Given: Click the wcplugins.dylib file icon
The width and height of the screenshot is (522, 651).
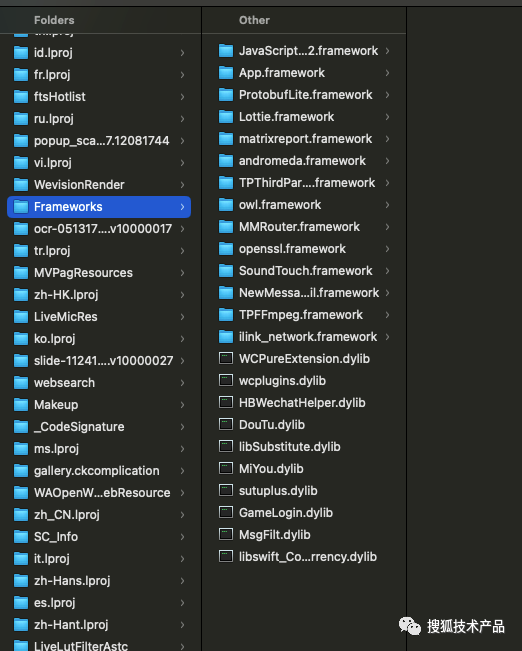Looking at the screenshot, I should (x=226, y=380).
